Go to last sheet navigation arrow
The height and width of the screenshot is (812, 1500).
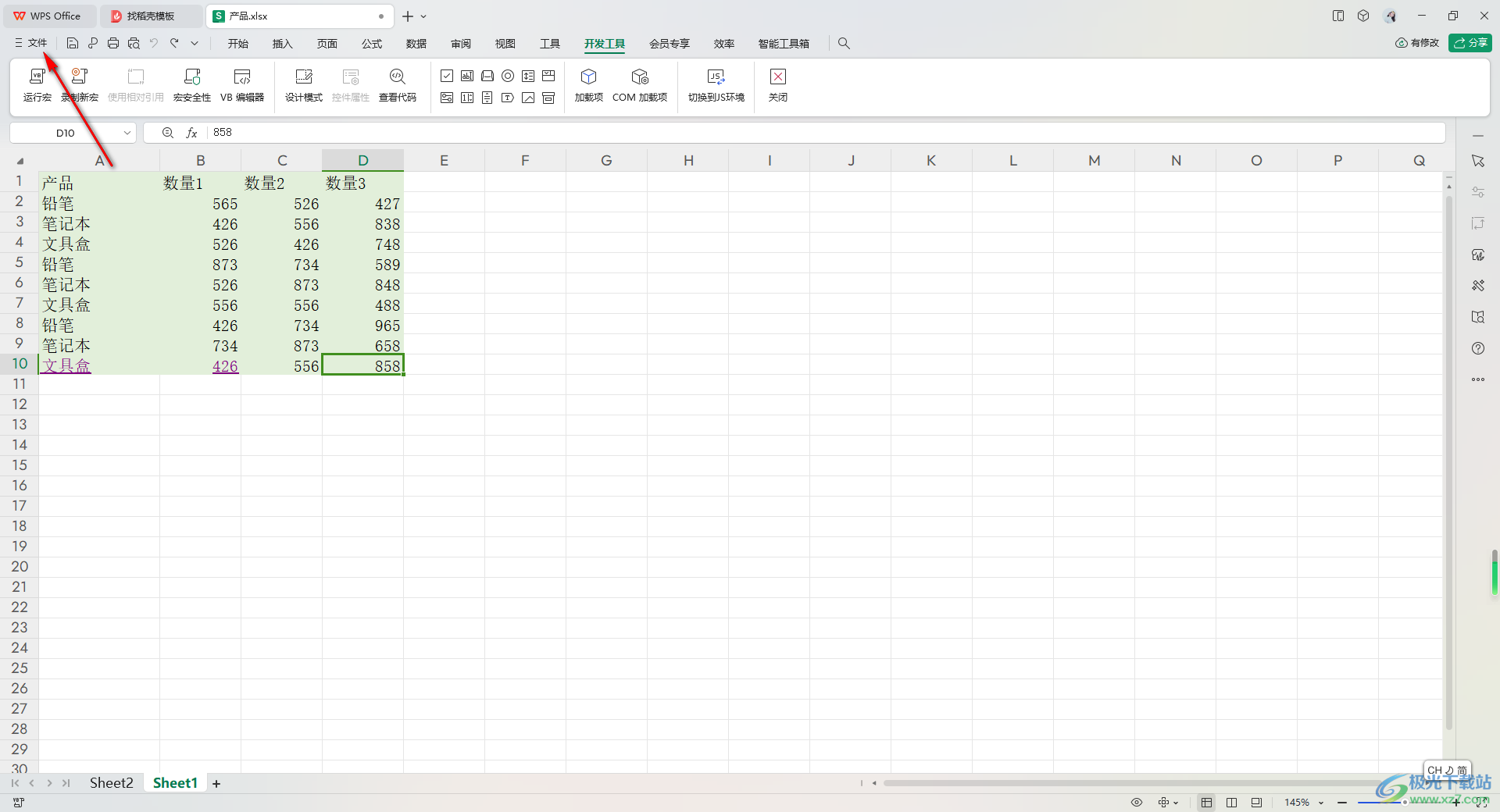[x=66, y=783]
